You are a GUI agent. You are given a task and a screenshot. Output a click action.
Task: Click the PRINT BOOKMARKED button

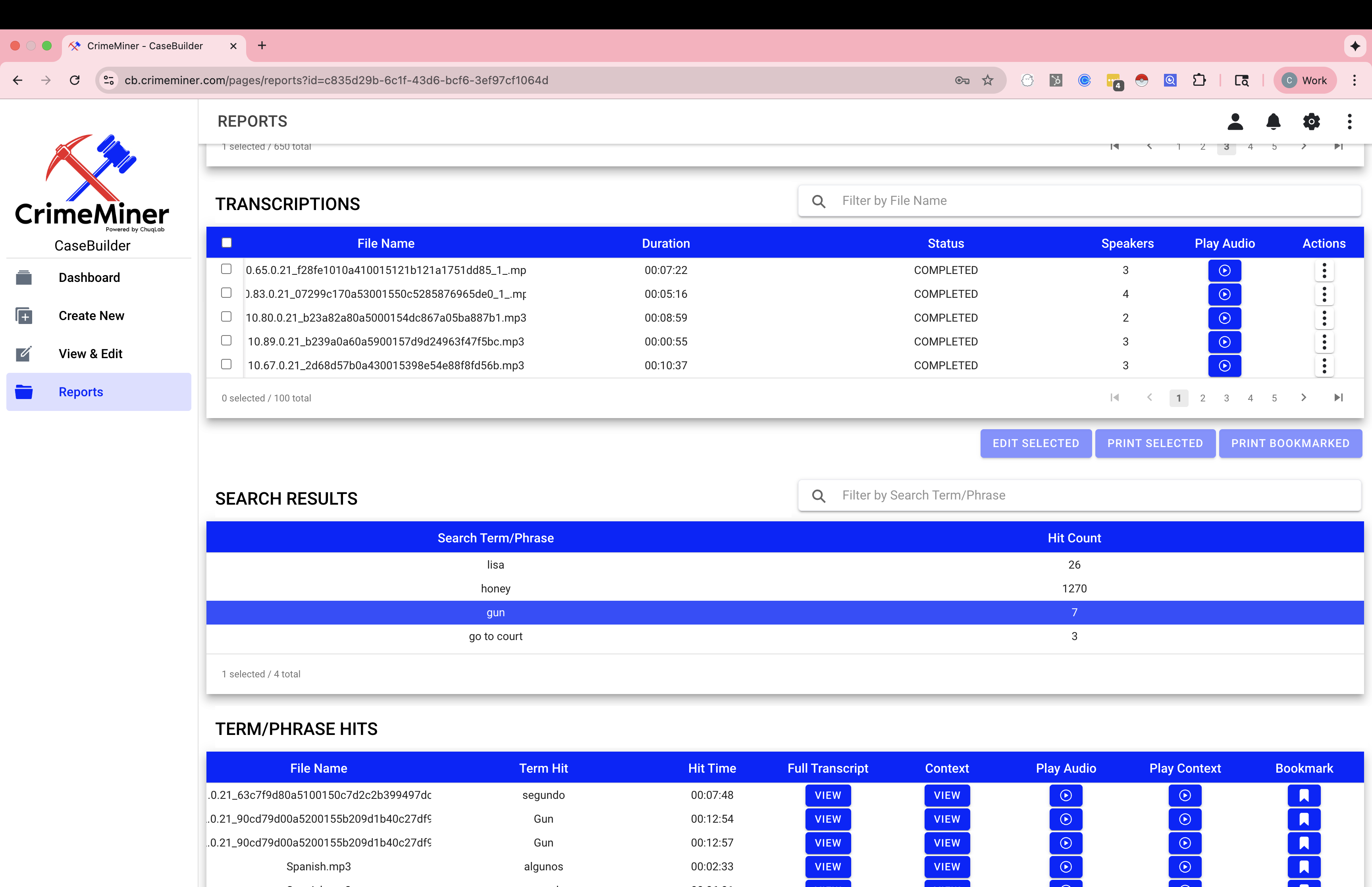click(x=1290, y=443)
